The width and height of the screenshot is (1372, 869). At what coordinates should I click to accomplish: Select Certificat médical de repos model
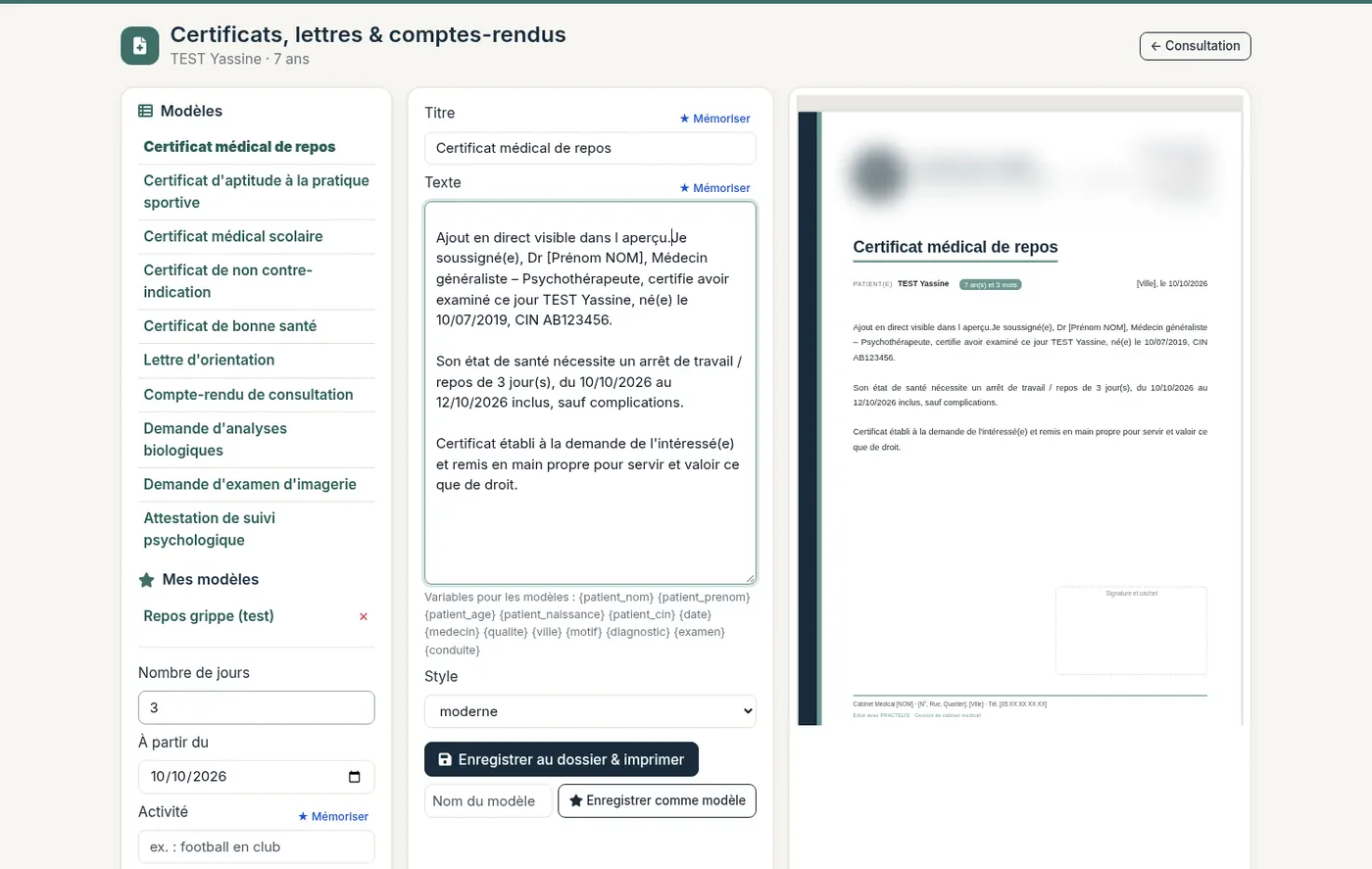pyautogui.click(x=239, y=147)
